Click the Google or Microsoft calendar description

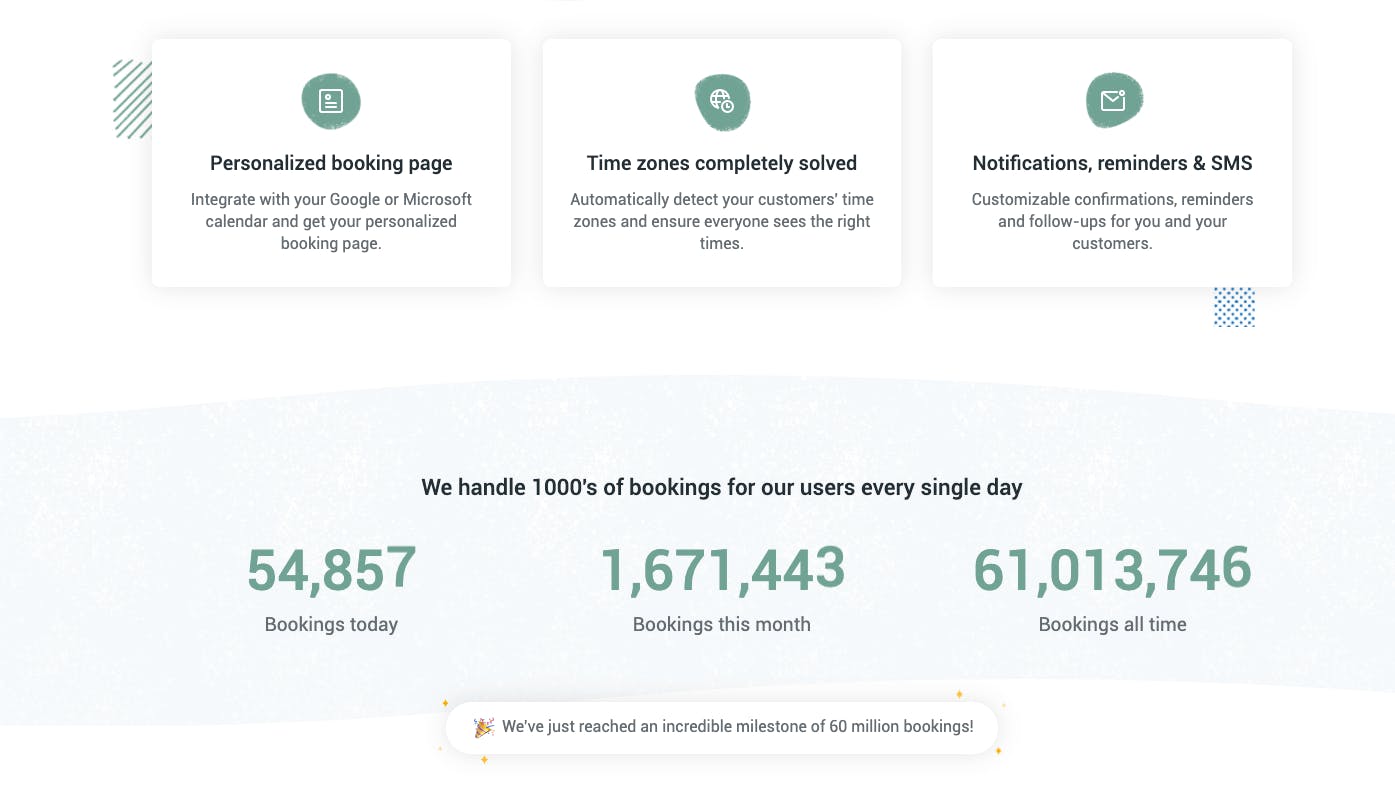pos(331,221)
